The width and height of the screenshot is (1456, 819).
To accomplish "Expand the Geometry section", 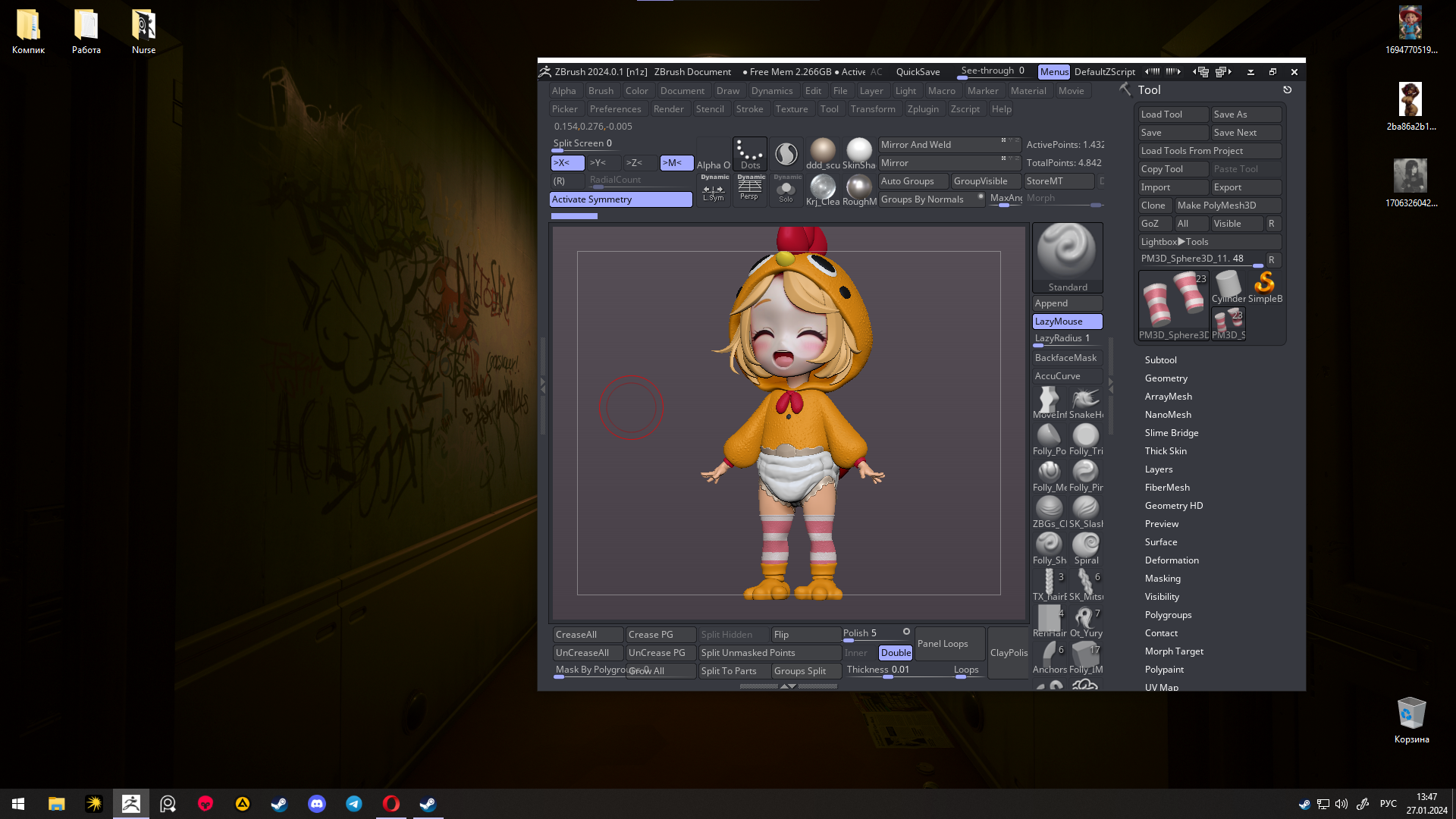I will [1166, 378].
